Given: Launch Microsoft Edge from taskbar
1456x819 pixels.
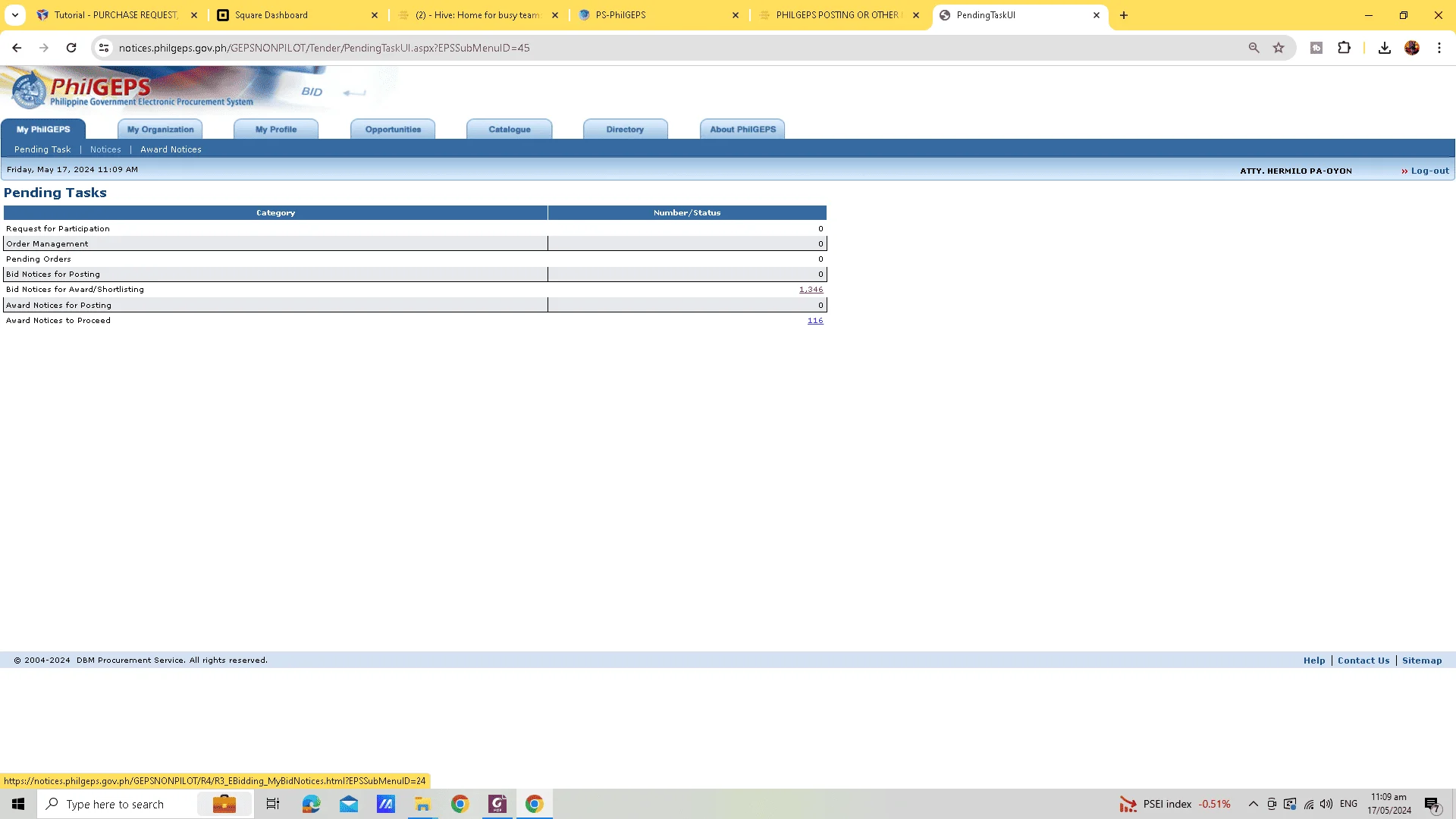Looking at the screenshot, I should click(311, 804).
